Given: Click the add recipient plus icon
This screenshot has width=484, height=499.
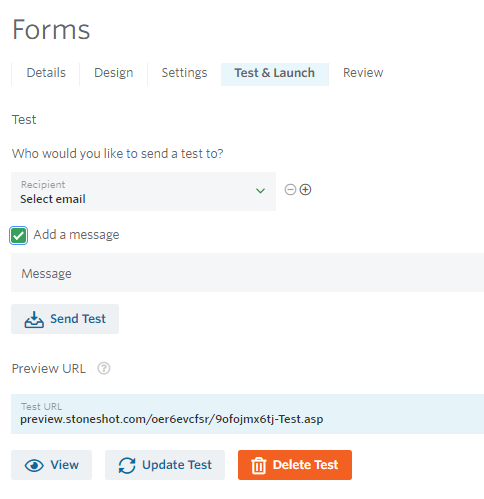Looking at the screenshot, I should [x=305, y=190].
